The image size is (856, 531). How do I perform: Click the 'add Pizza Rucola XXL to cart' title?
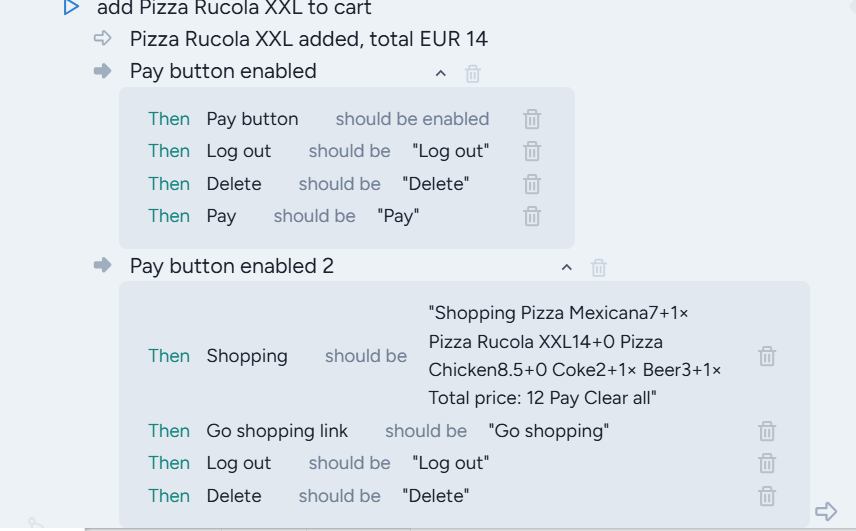(234, 9)
